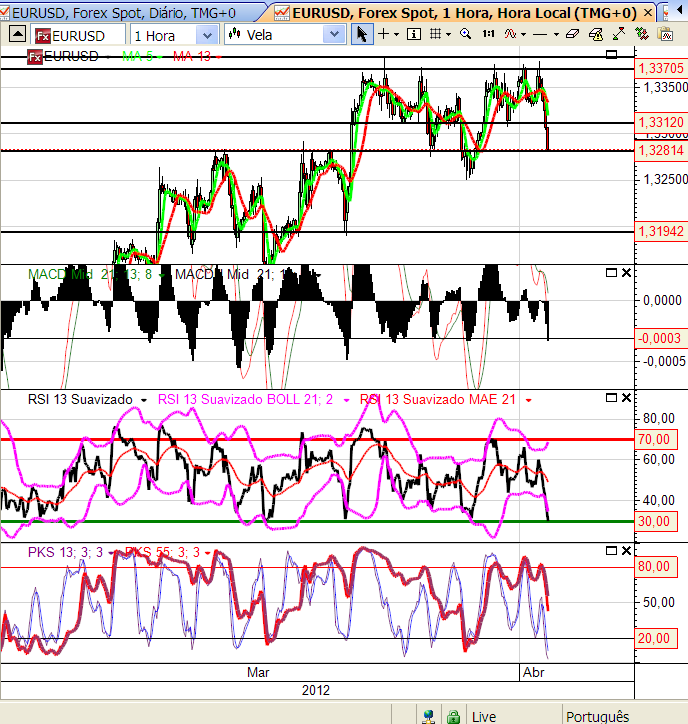Reset chart scale with 1:1 icon
Viewport: 688px width, 724px height.
tap(489, 34)
